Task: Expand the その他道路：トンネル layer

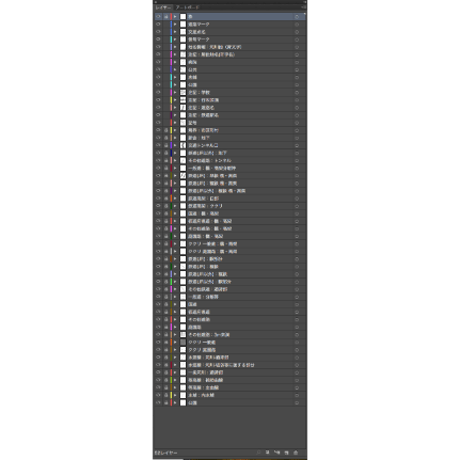Action: tap(175, 161)
